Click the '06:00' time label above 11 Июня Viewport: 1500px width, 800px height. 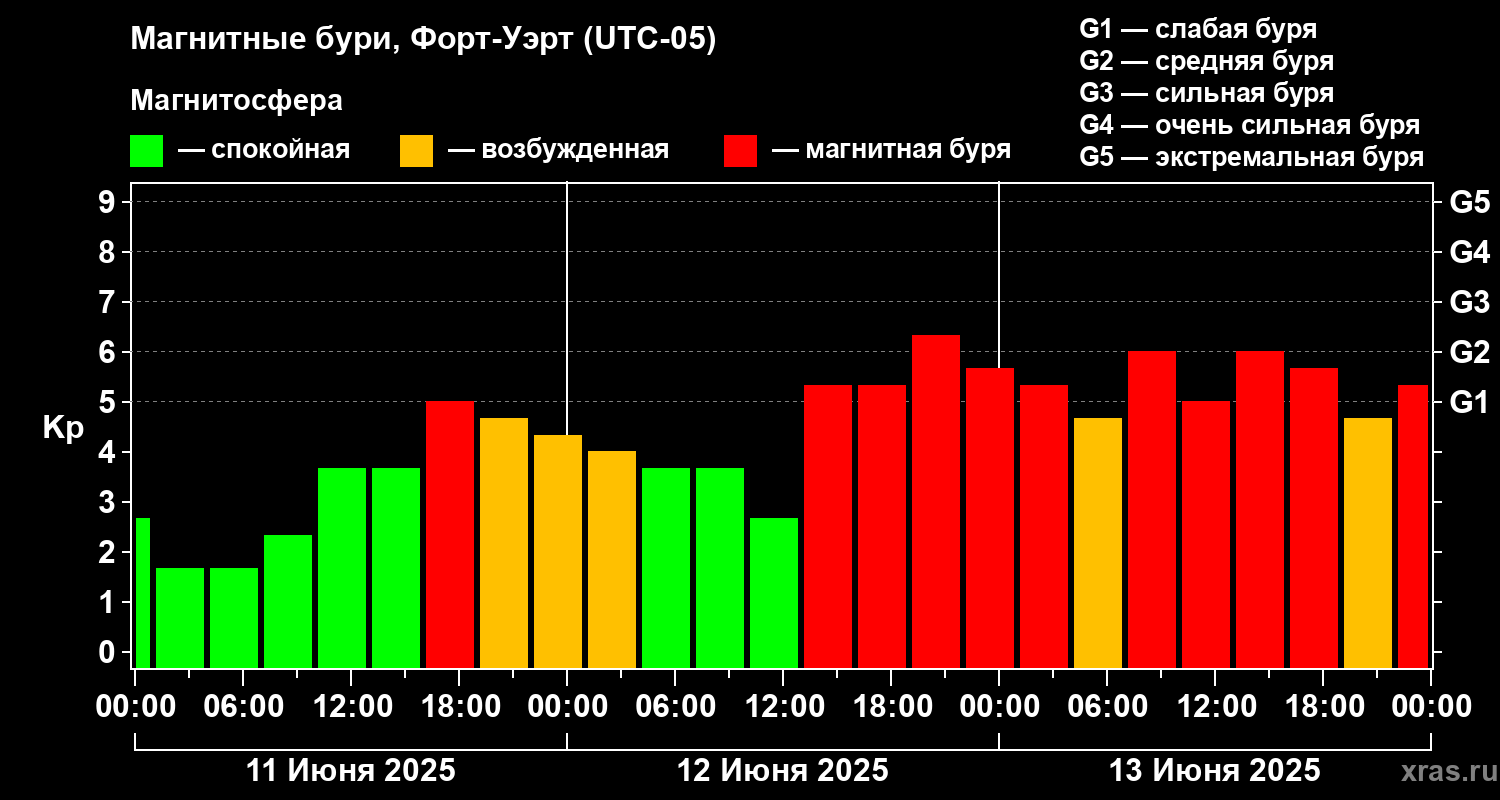point(242,706)
